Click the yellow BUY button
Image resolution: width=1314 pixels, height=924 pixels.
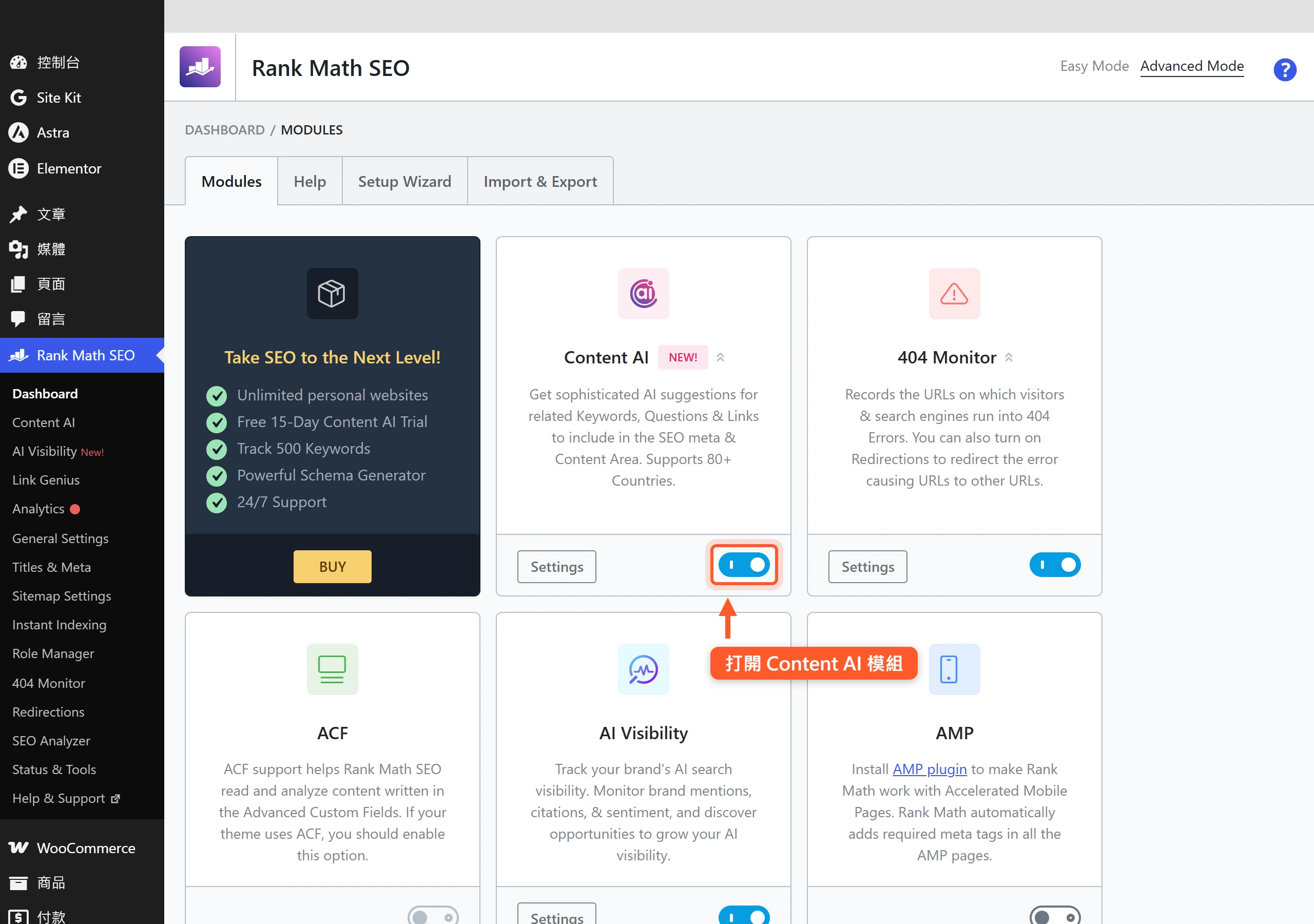(333, 566)
